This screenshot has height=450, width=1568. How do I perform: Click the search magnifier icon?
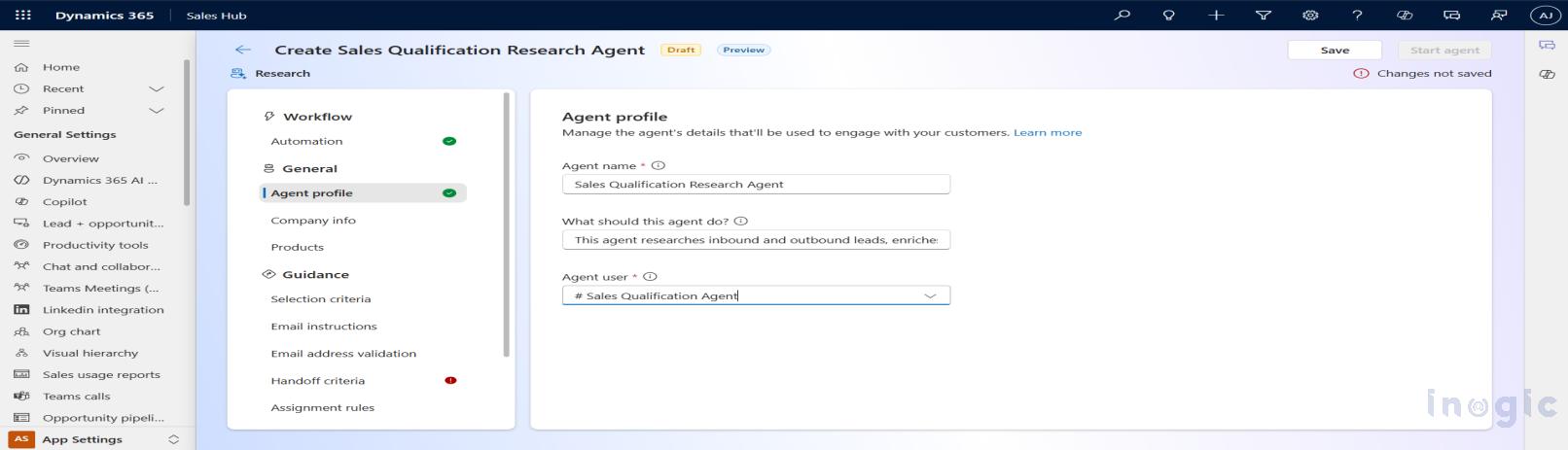(1122, 15)
